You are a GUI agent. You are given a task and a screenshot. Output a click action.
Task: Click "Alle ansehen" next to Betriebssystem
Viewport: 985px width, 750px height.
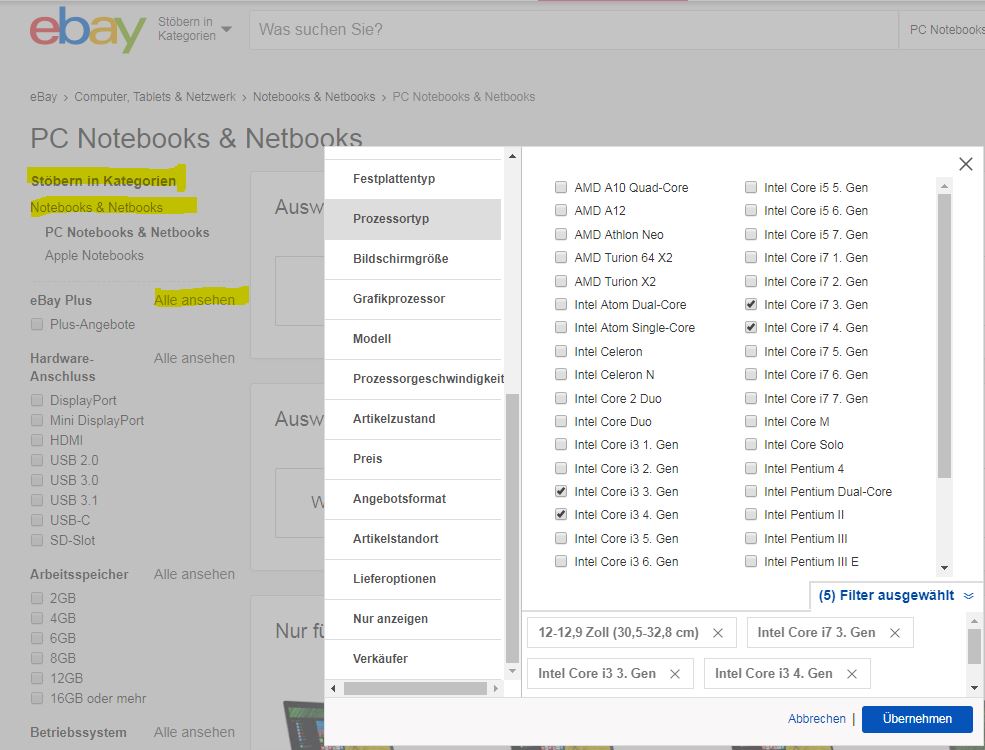(x=194, y=731)
